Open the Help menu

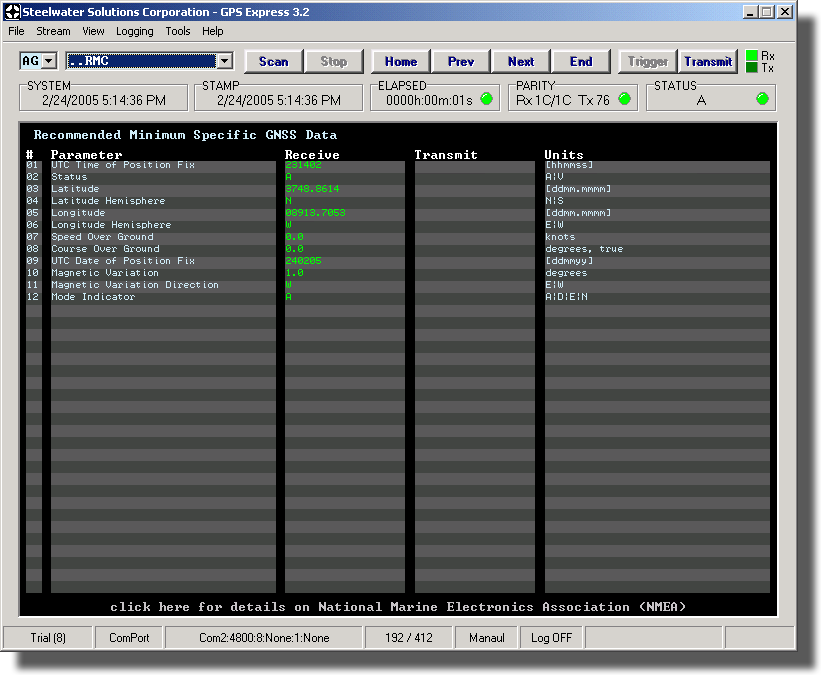point(213,31)
